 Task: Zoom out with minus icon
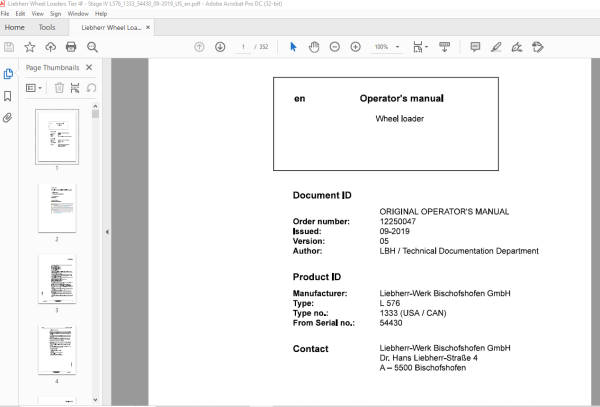(334, 47)
